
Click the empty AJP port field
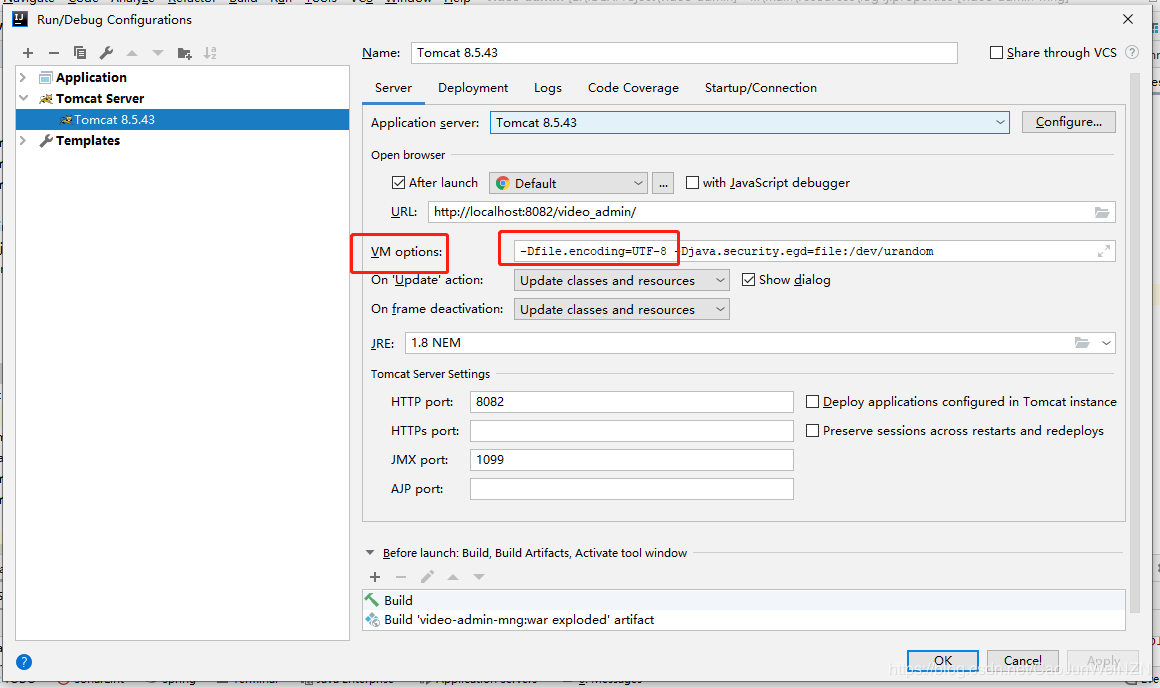(631, 489)
